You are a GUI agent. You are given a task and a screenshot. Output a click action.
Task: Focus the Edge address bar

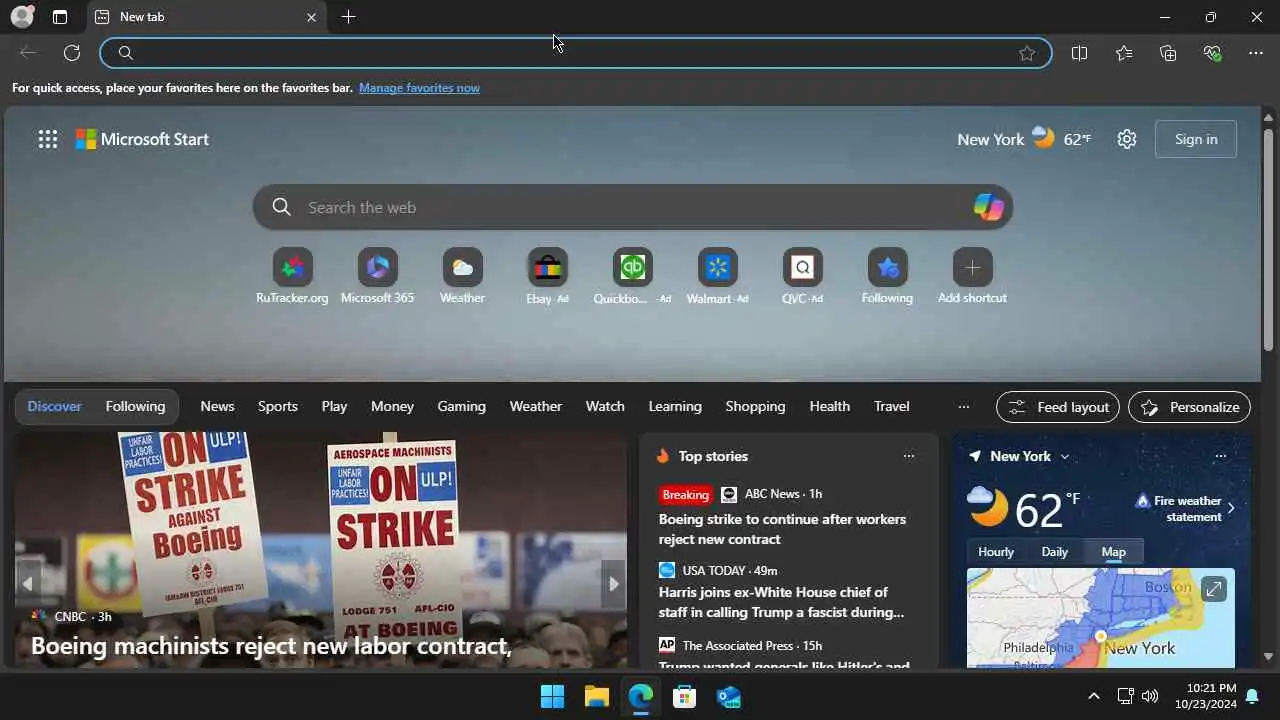click(x=576, y=53)
